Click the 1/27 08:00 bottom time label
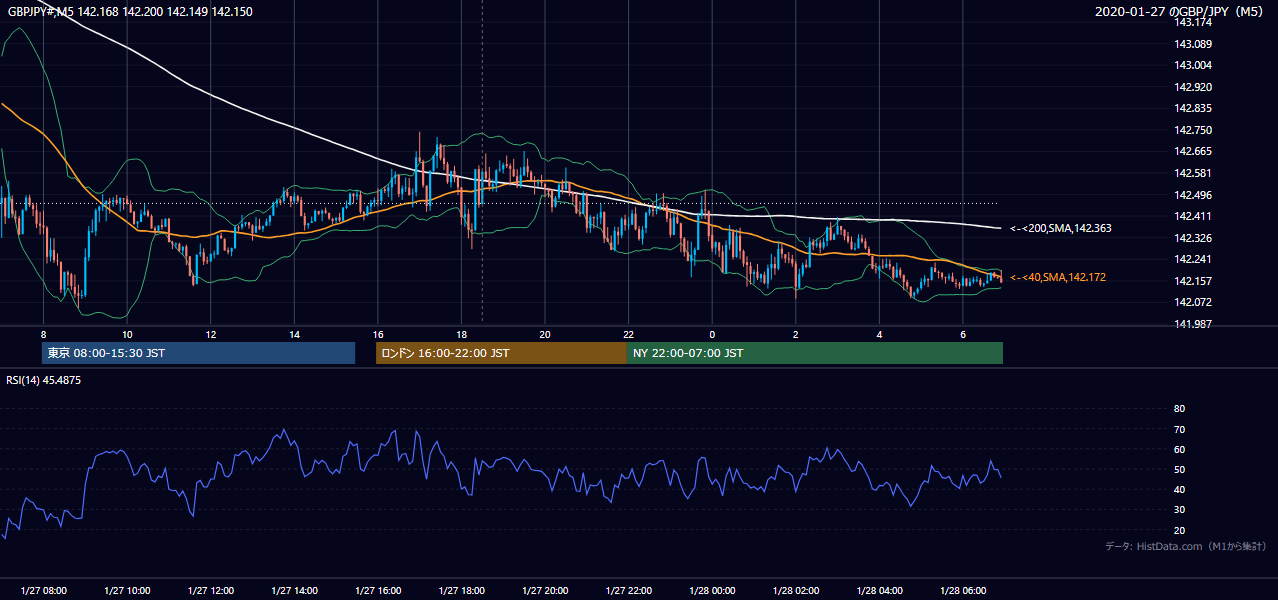The image size is (1278, 600). [43, 591]
